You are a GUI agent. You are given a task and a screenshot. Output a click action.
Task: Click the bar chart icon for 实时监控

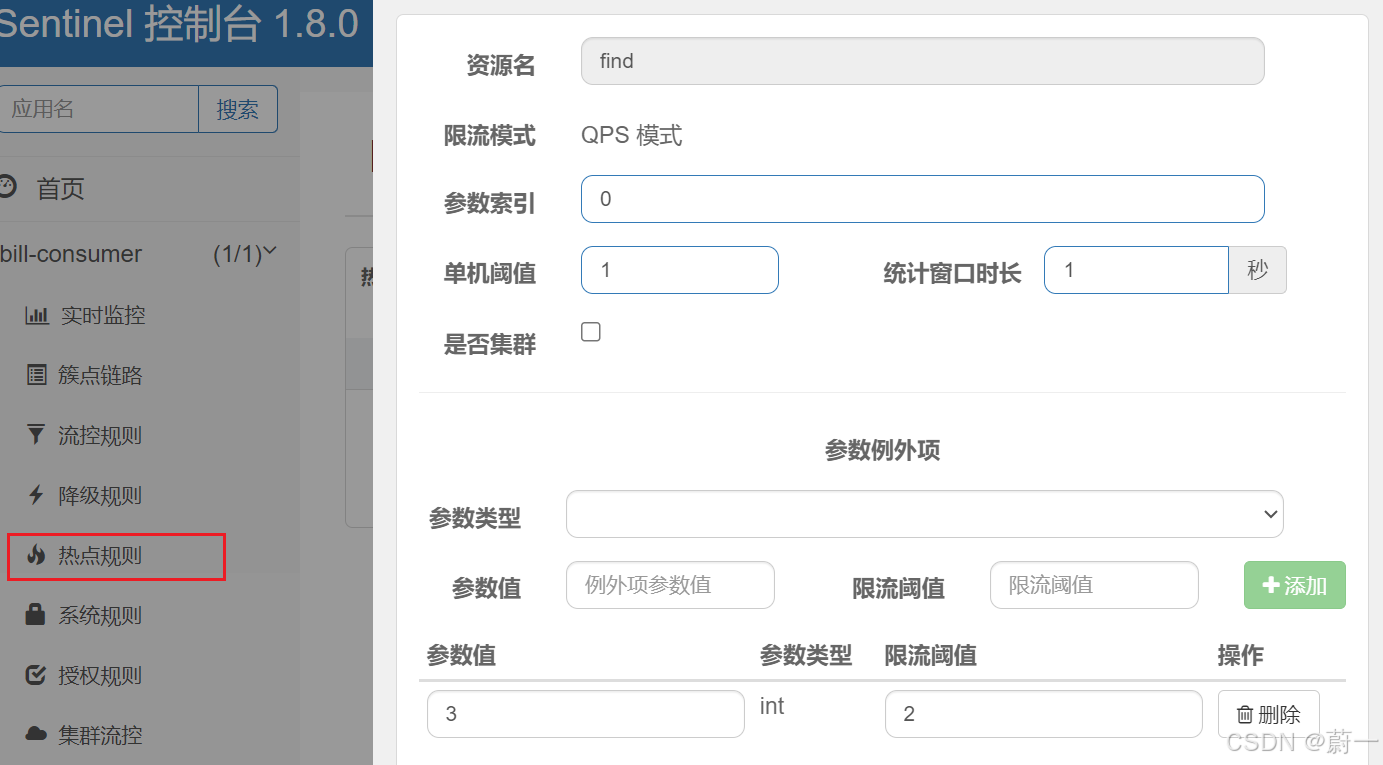click(37, 316)
